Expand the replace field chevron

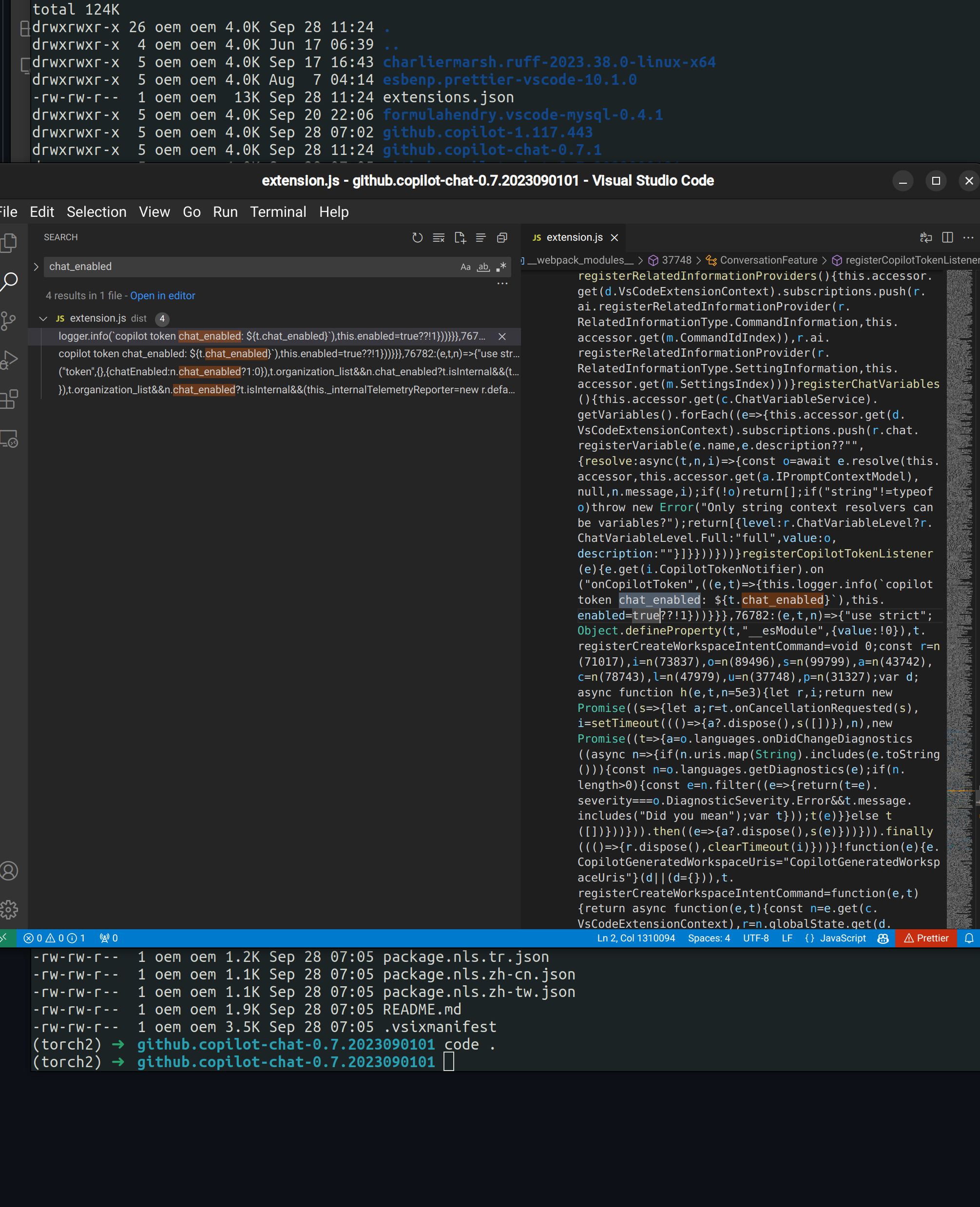pyautogui.click(x=36, y=267)
